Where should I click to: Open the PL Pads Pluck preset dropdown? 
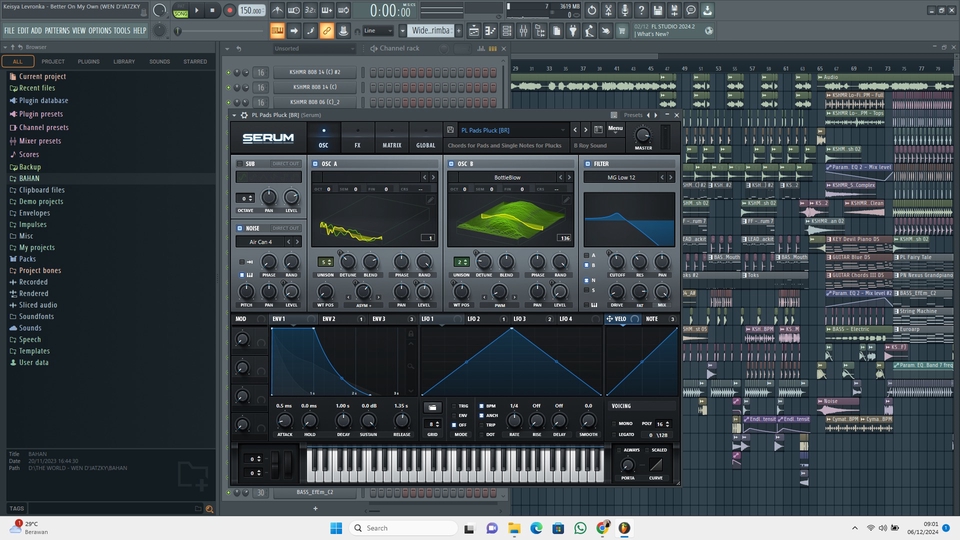pos(513,130)
